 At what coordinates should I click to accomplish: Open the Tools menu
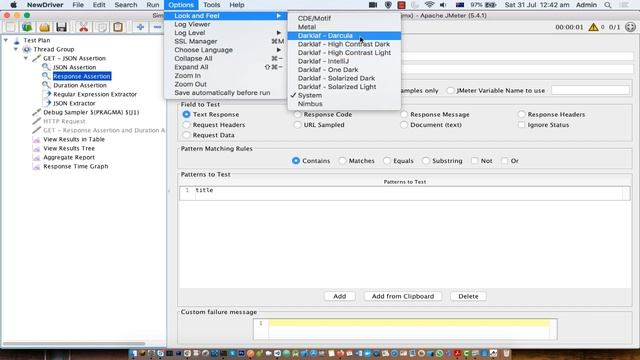click(211, 5)
